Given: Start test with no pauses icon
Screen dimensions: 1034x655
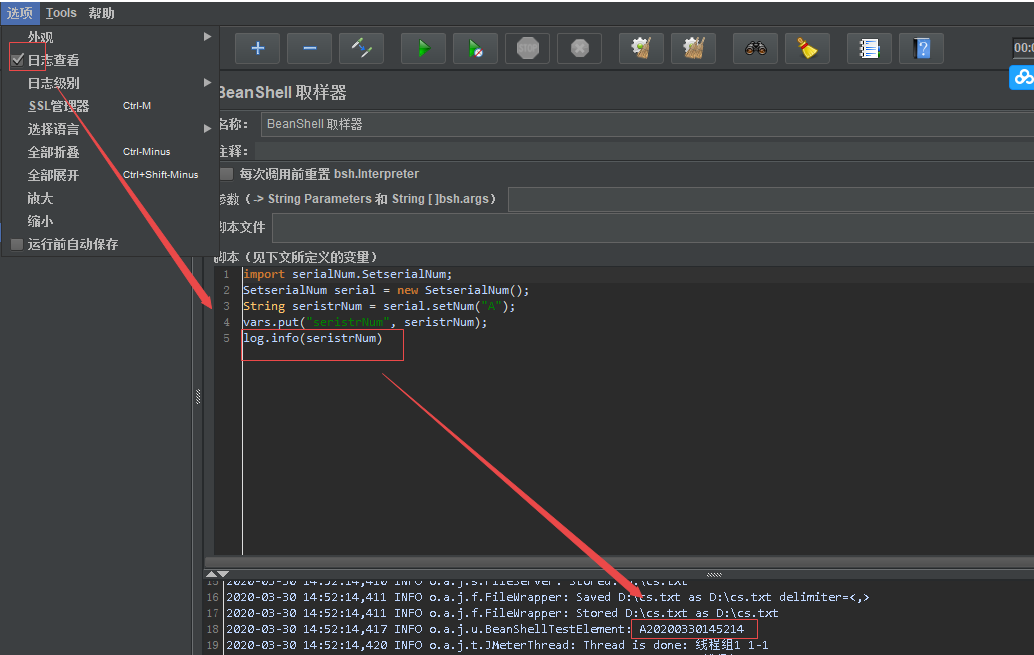Looking at the screenshot, I should coord(475,48).
